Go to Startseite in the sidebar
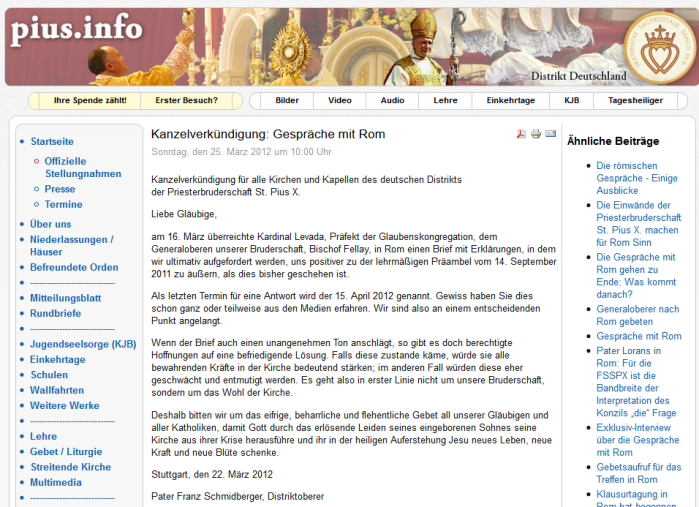 (x=52, y=142)
